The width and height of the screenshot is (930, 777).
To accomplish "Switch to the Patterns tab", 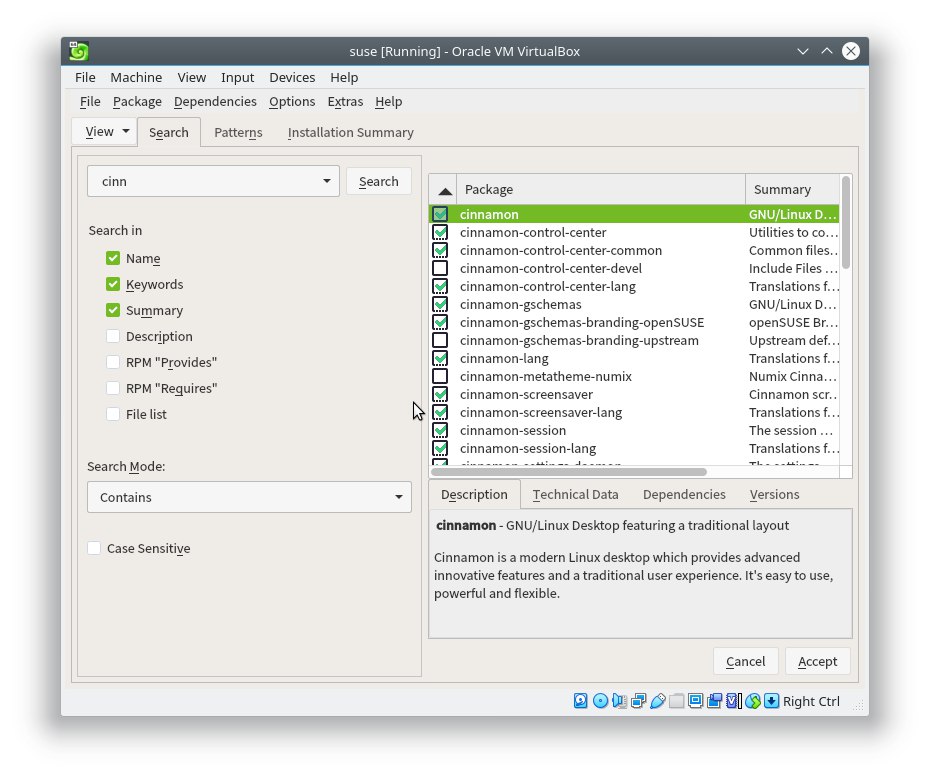I will point(238,132).
